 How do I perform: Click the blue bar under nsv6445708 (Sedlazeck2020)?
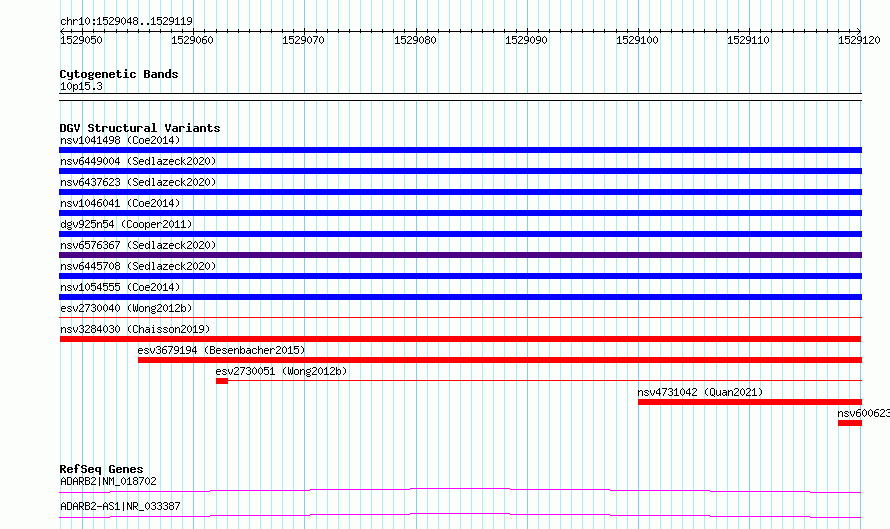pyautogui.click(x=460, y=276)
